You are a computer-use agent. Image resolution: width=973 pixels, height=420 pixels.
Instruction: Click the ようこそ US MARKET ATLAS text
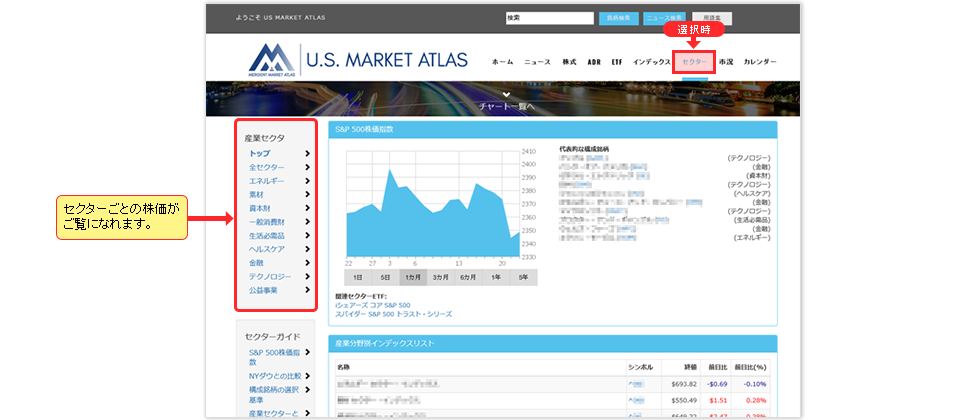[x=280, y=18]
